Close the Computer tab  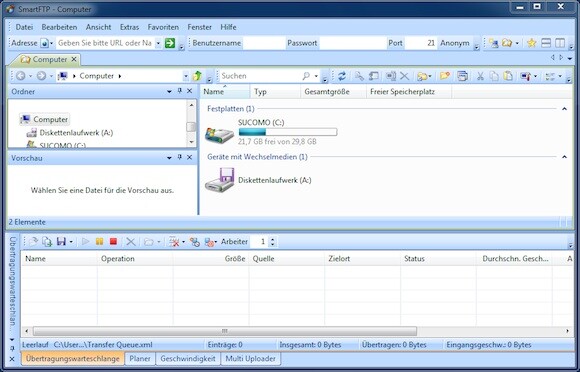[74, 59]
